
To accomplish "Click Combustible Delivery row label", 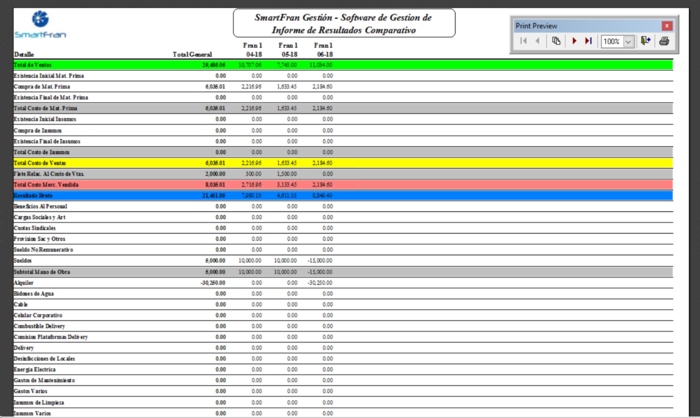I will [x=39, y=326].
